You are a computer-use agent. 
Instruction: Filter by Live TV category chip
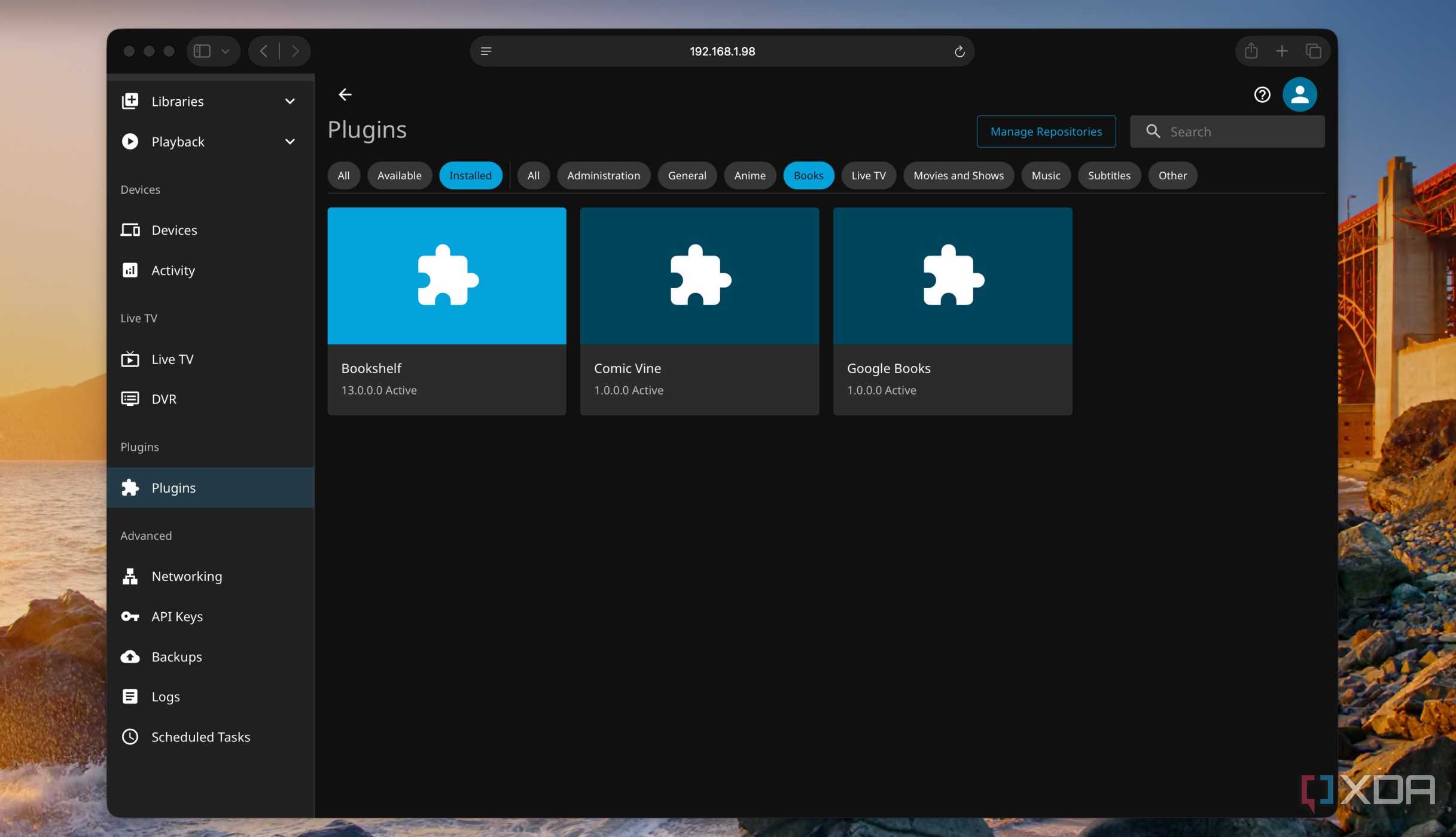[869, 175]
